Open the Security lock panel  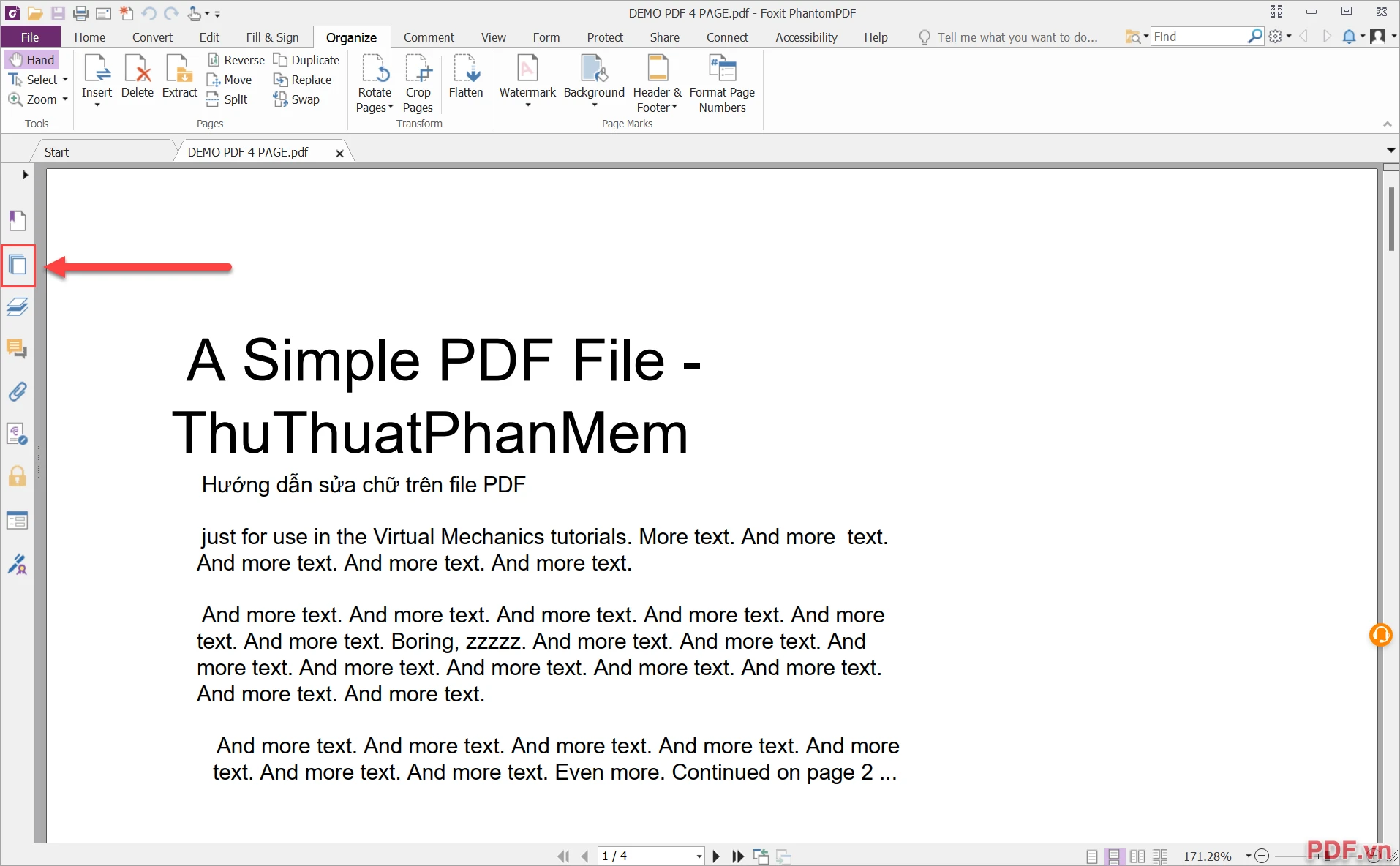point(18,477)
